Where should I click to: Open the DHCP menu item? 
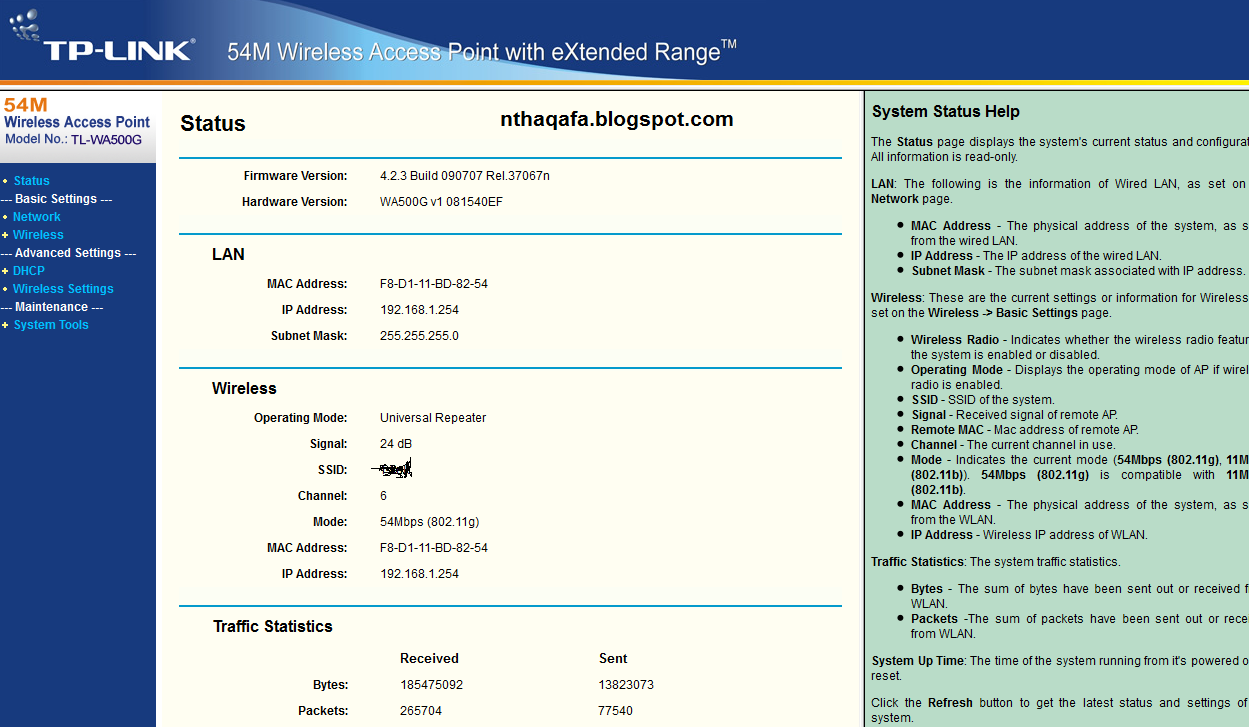click(29, 271)
